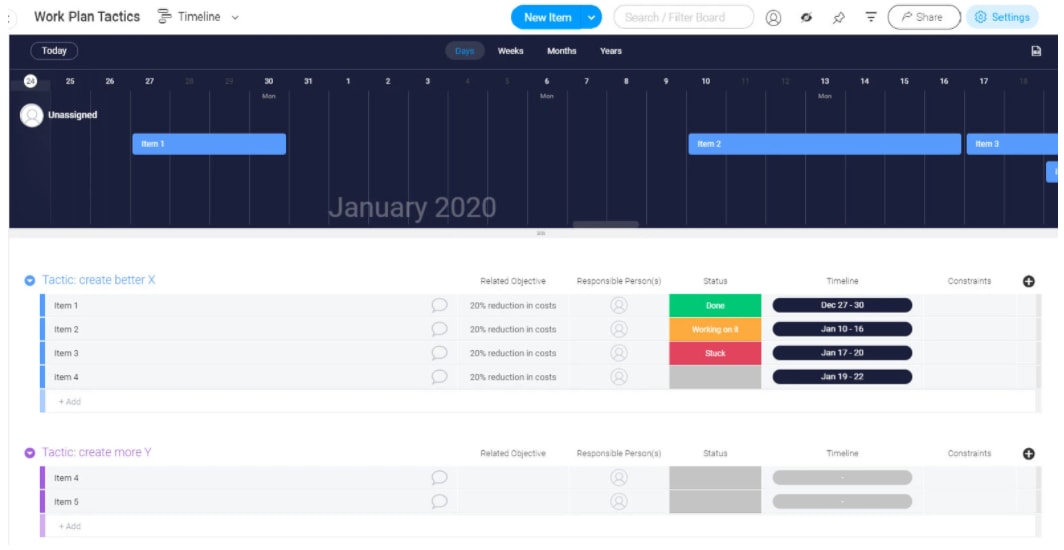
Task: Click the Item 3 bar in timeline
Action: click(x=1012, y=144)
